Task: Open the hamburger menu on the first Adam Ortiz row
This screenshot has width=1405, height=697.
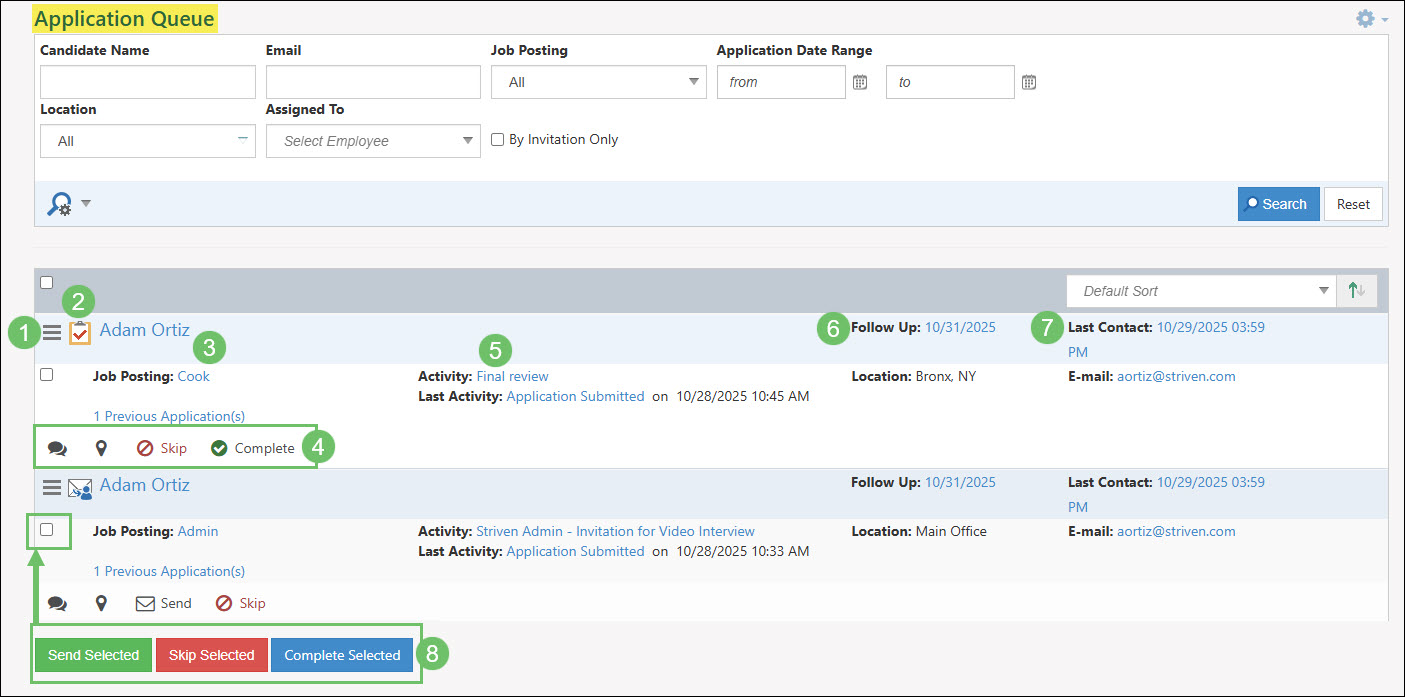Action: click(52, 333)
